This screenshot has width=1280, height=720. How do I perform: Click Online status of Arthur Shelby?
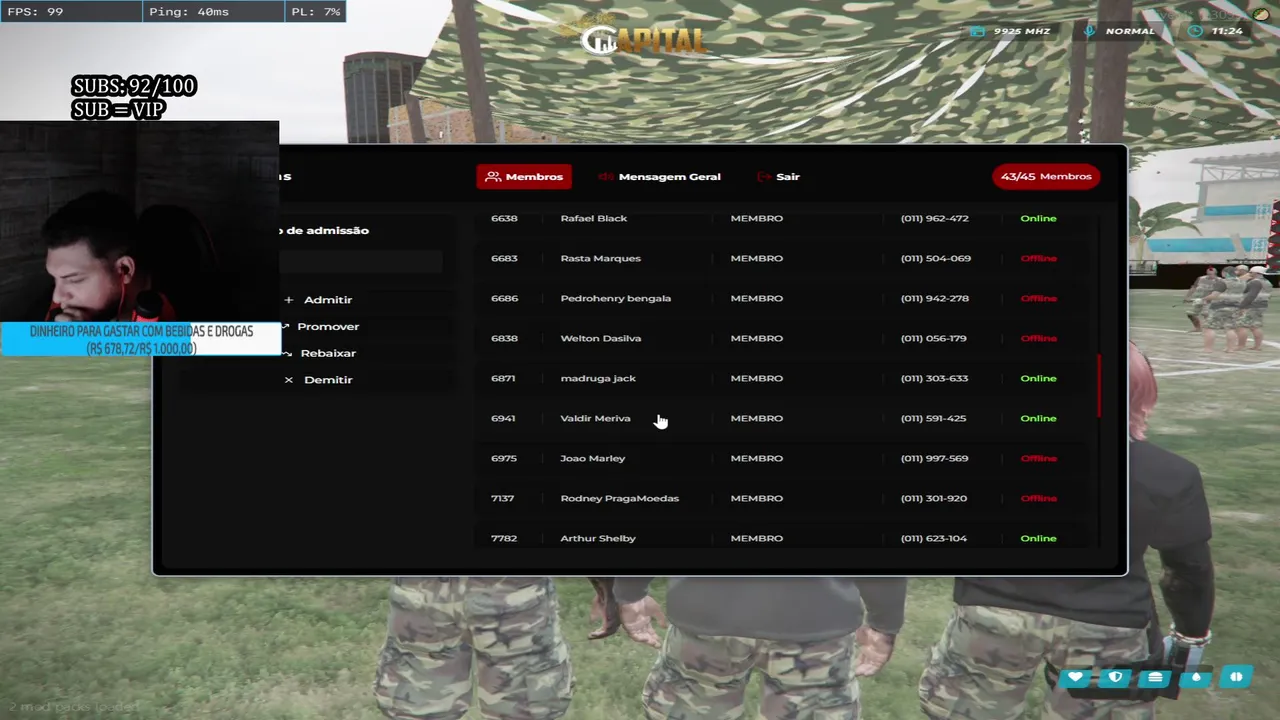[x=1038, y=538]
